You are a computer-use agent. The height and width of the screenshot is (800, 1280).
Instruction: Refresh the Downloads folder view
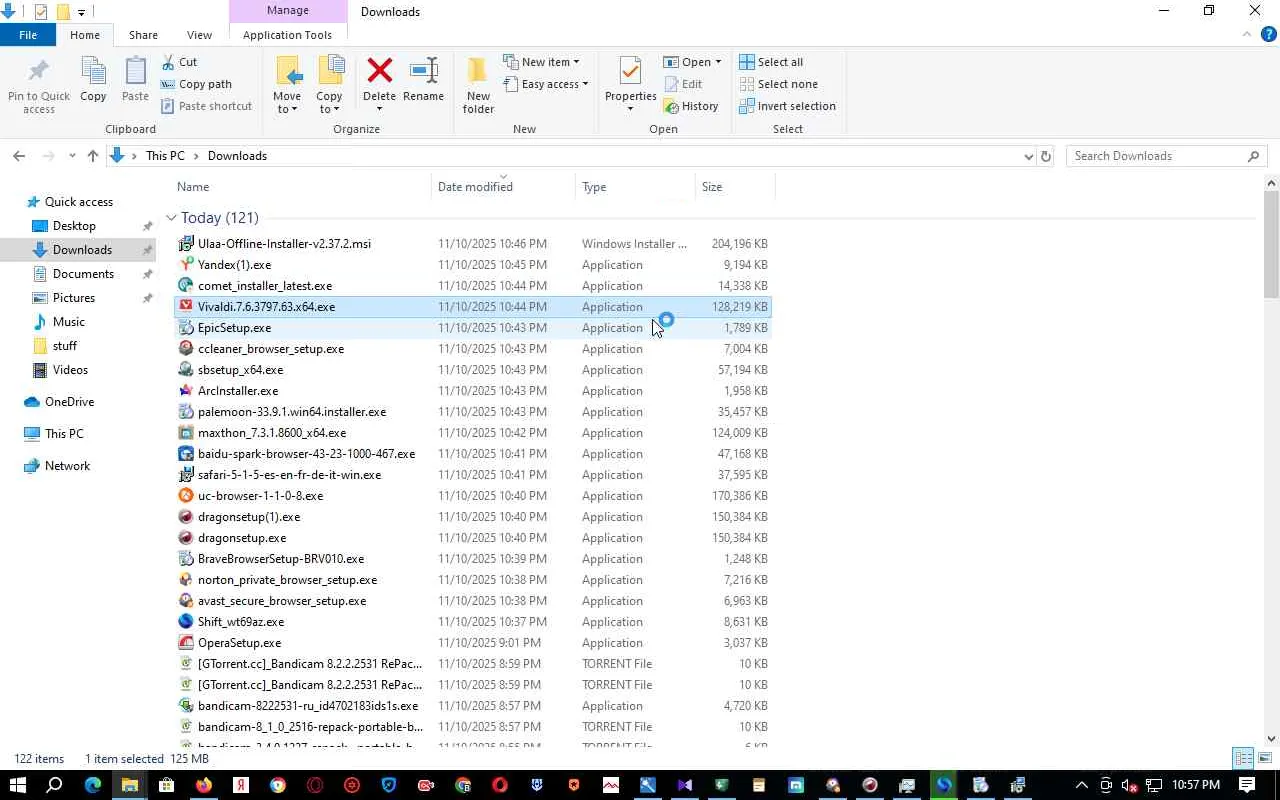click(x=1046, y=156)
